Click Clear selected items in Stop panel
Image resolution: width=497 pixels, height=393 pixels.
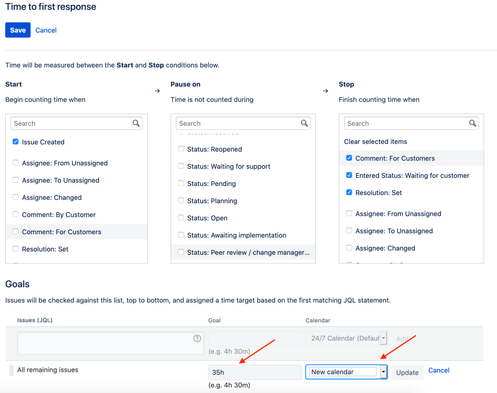tap(375, 142)
